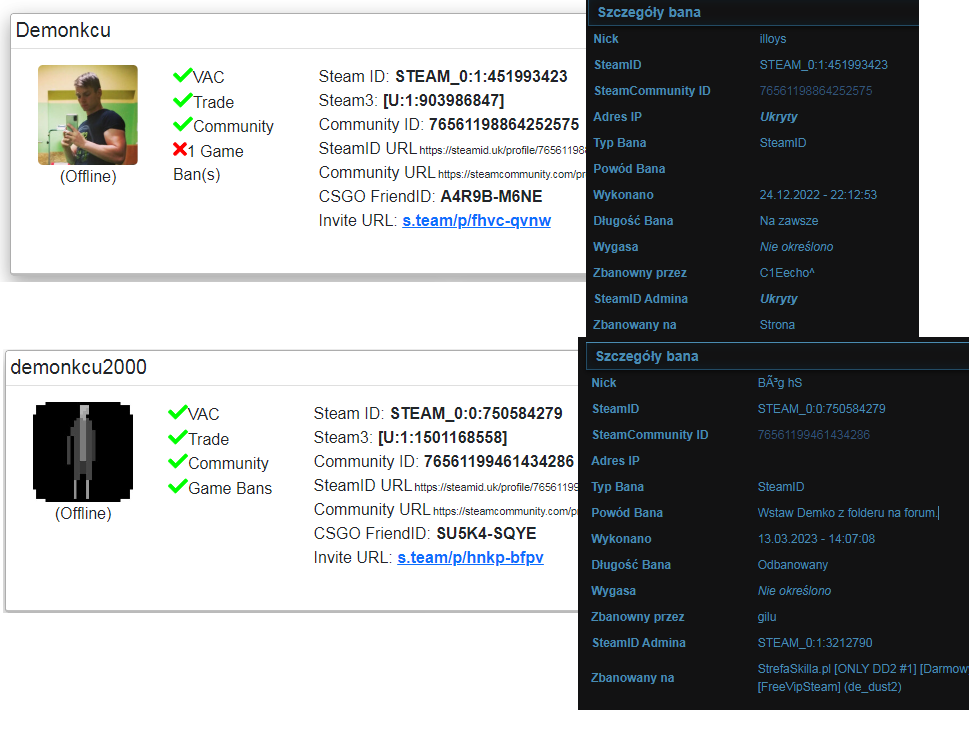The height and width of the screenshot is (738, 969).
Task: Open Demonkcu's Community URL link
Action: point(512,174)
